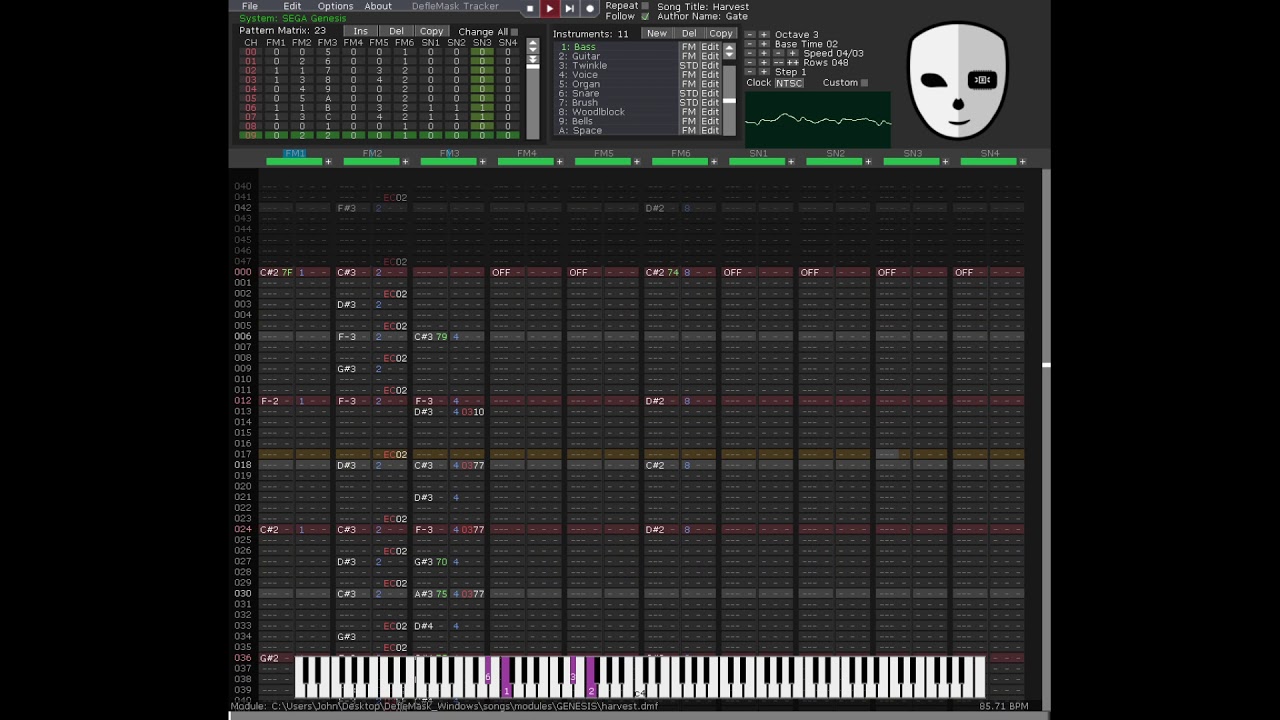Select the Organ instrument in list

point(585,84)
